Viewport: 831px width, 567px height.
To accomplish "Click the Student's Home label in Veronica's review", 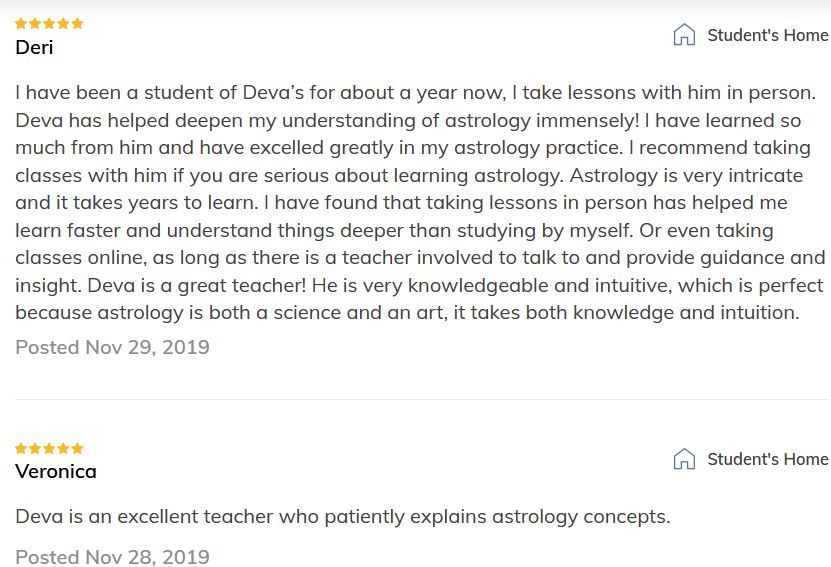I will pyautogui.click(x=767, y=459).
